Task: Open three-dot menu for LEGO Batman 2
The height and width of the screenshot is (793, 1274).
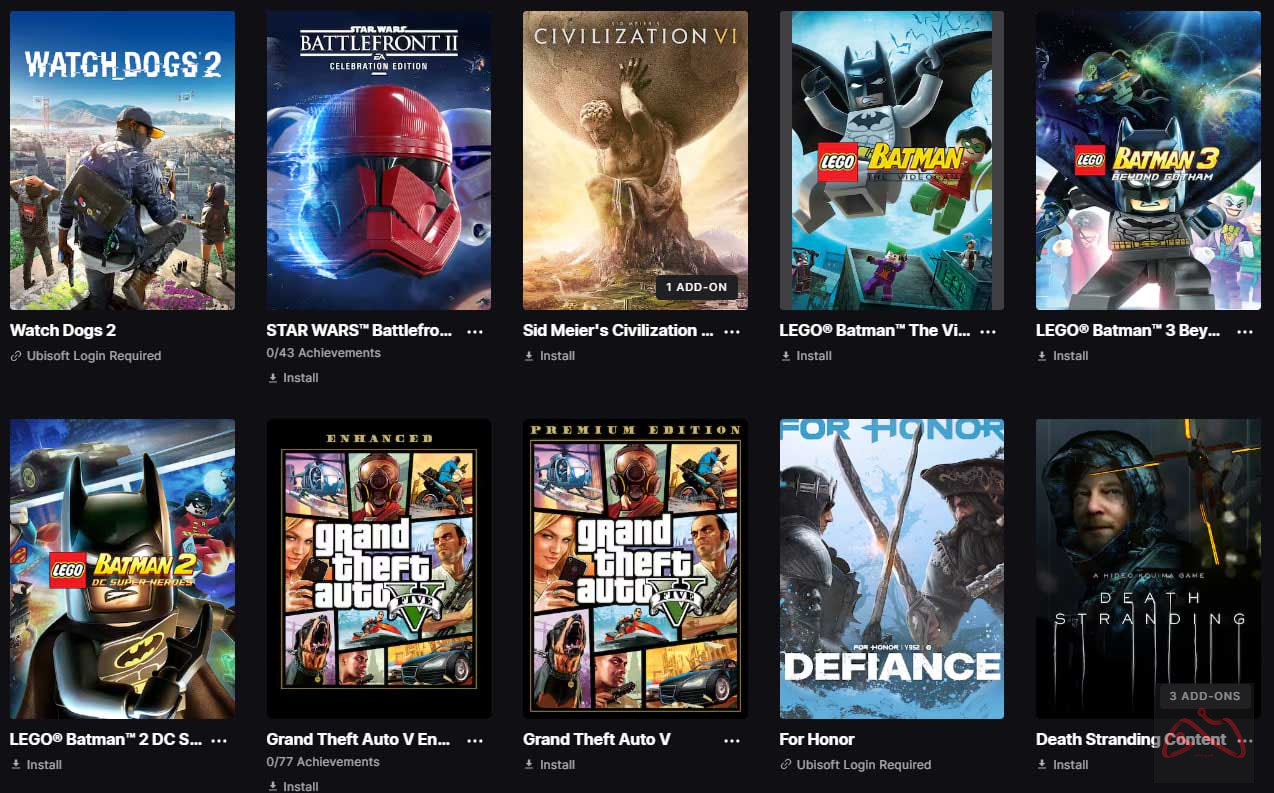Action: [x=219, y=740]
